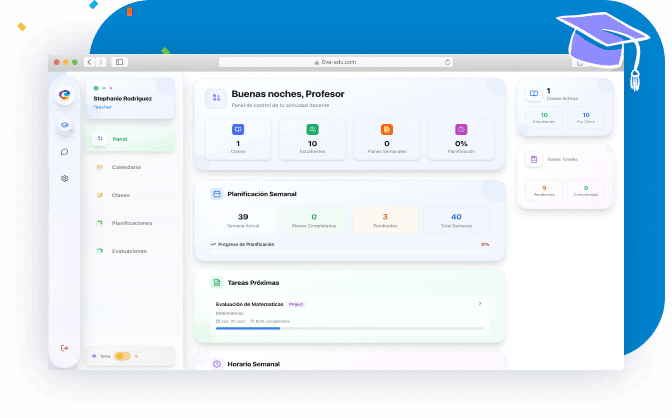Toggle the browser sidebar button
The height and width of the screenshot is (418, 672).
click(120, 62)
